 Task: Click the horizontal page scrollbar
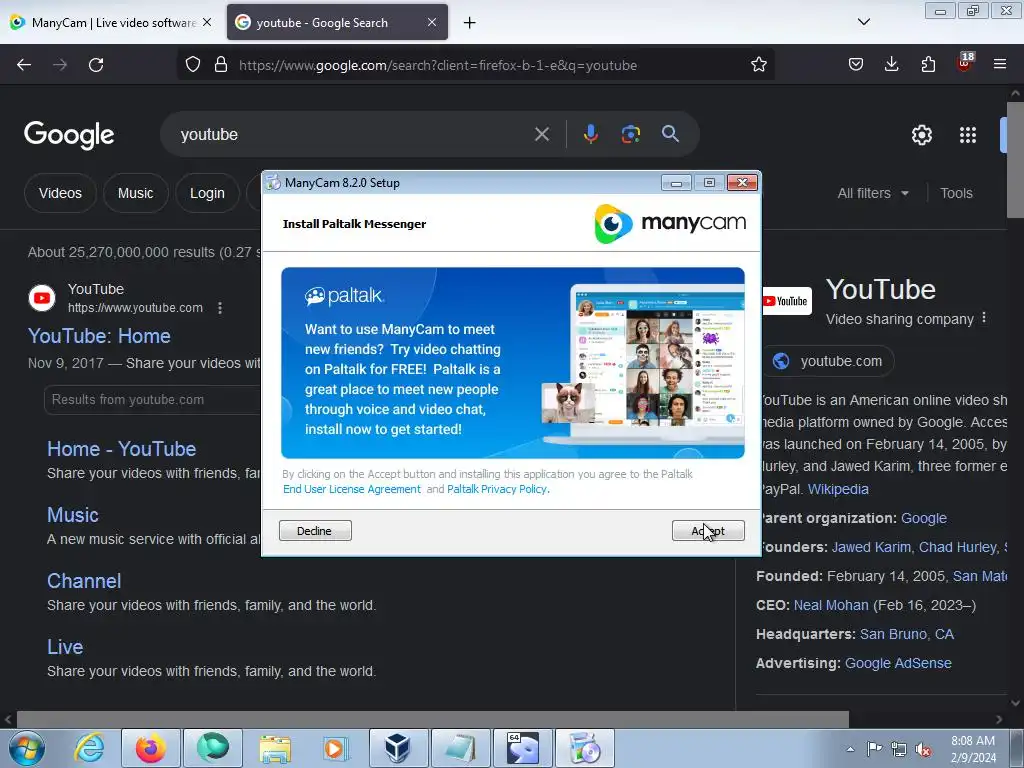432,719
